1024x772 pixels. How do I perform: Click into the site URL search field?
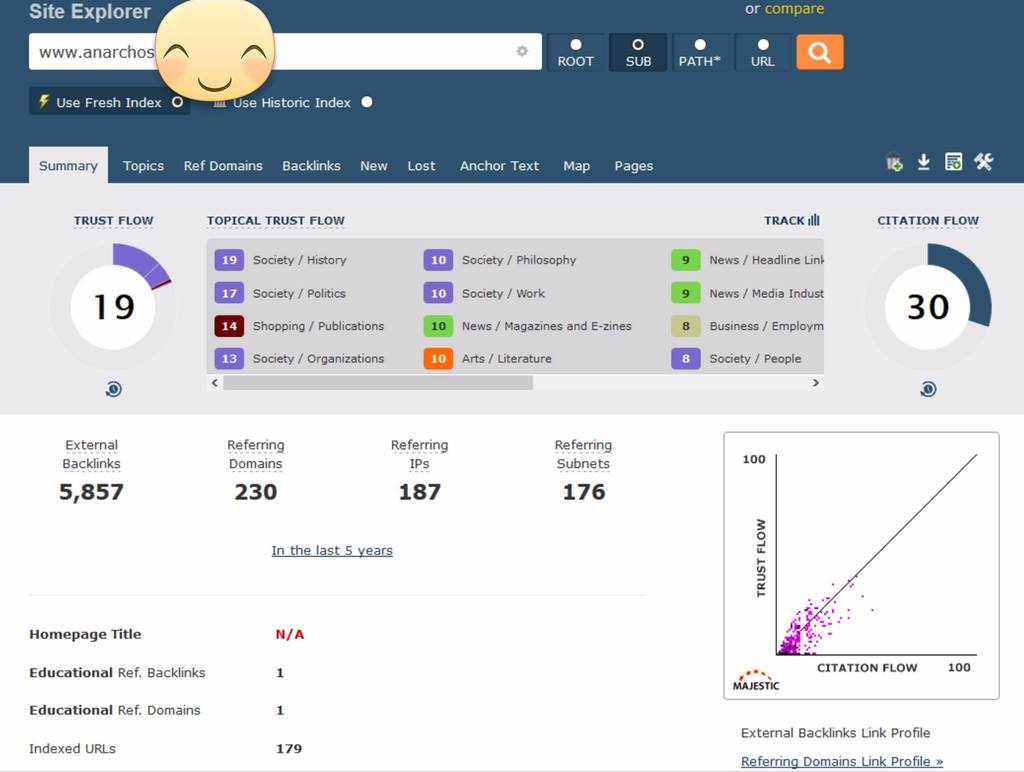[x=285, y=52]
